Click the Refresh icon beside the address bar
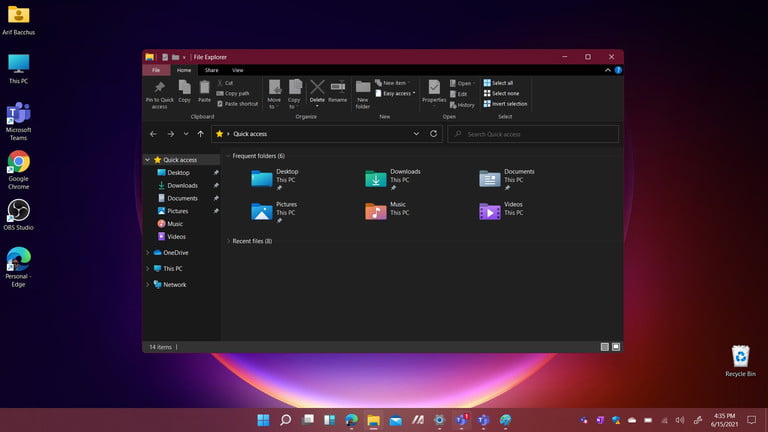The height and width of the screenshot is (432, 768). [433, 133]
